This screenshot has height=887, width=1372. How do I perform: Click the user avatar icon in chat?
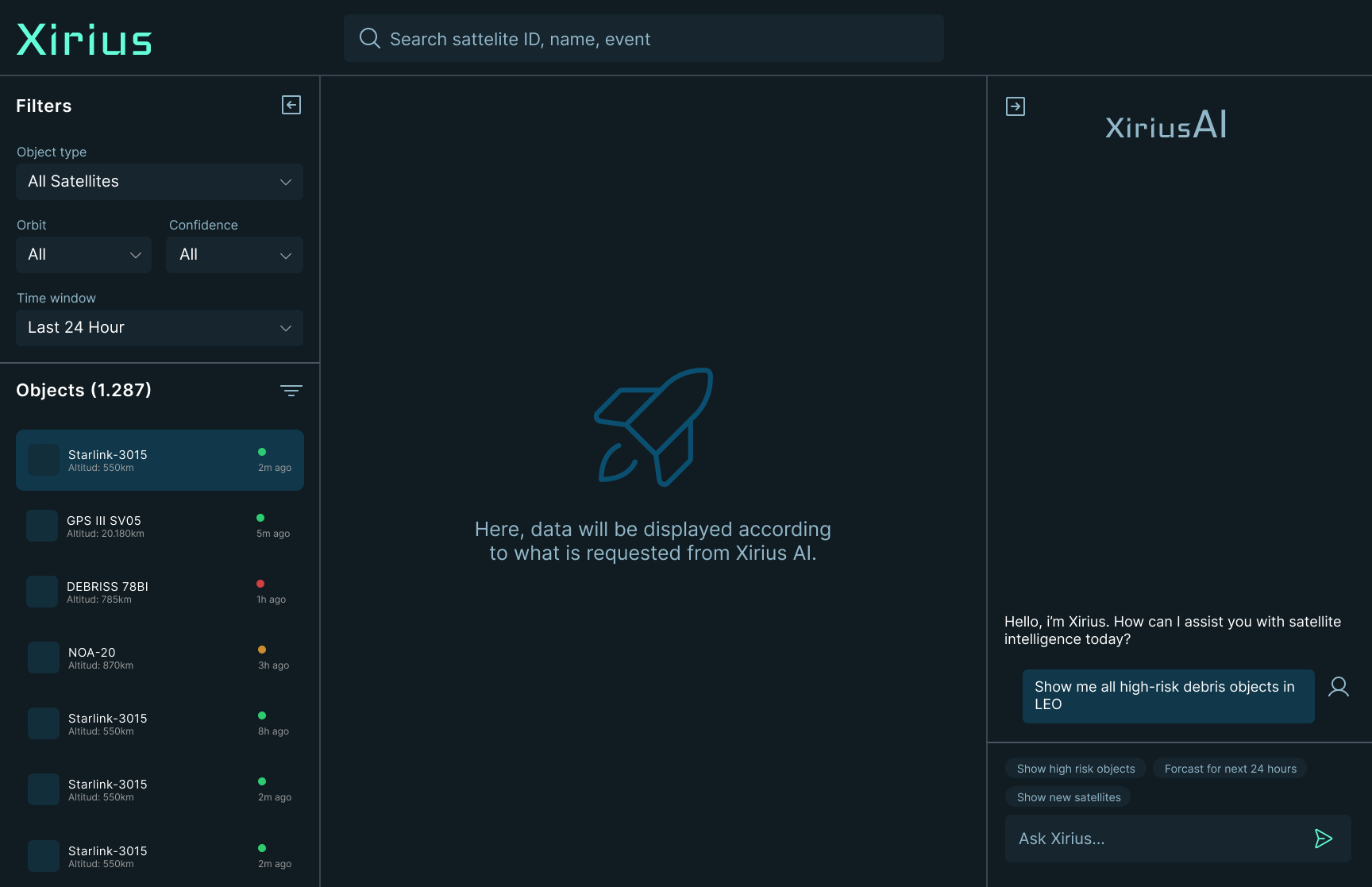point(1339,687)
